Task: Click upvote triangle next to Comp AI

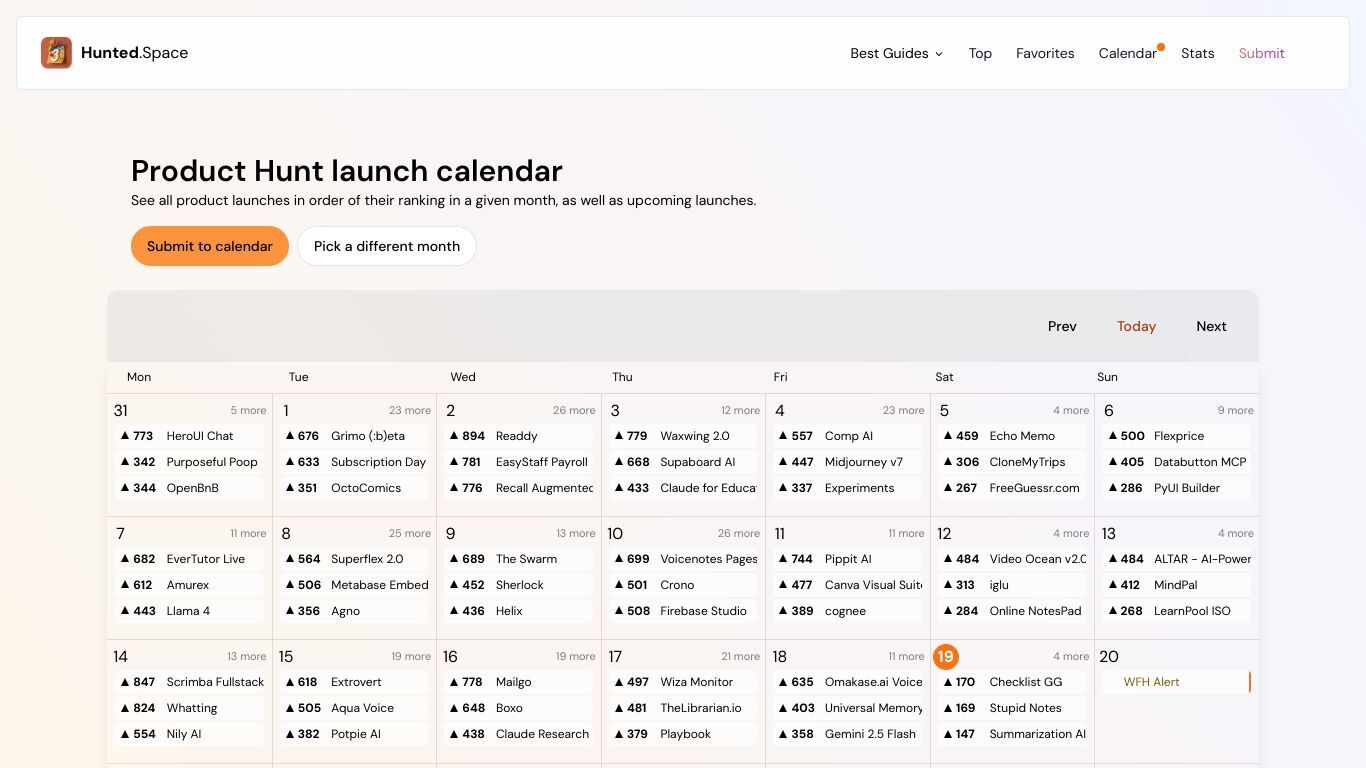Action: click(x=783, y=436)
